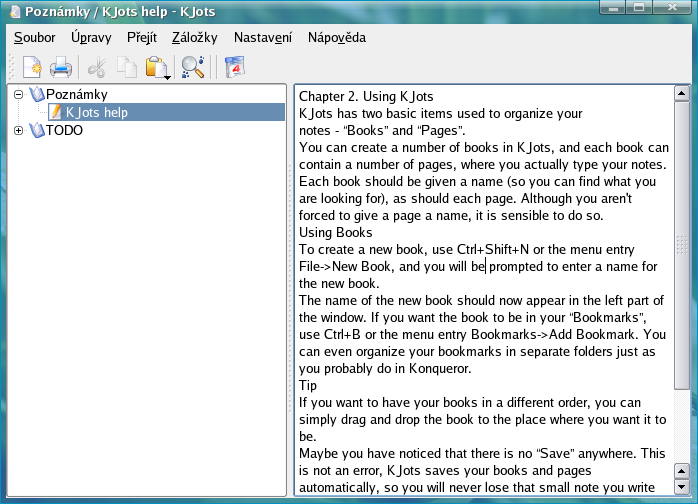Minimize the KJots window
698x504 pixels.
point(613,8)
